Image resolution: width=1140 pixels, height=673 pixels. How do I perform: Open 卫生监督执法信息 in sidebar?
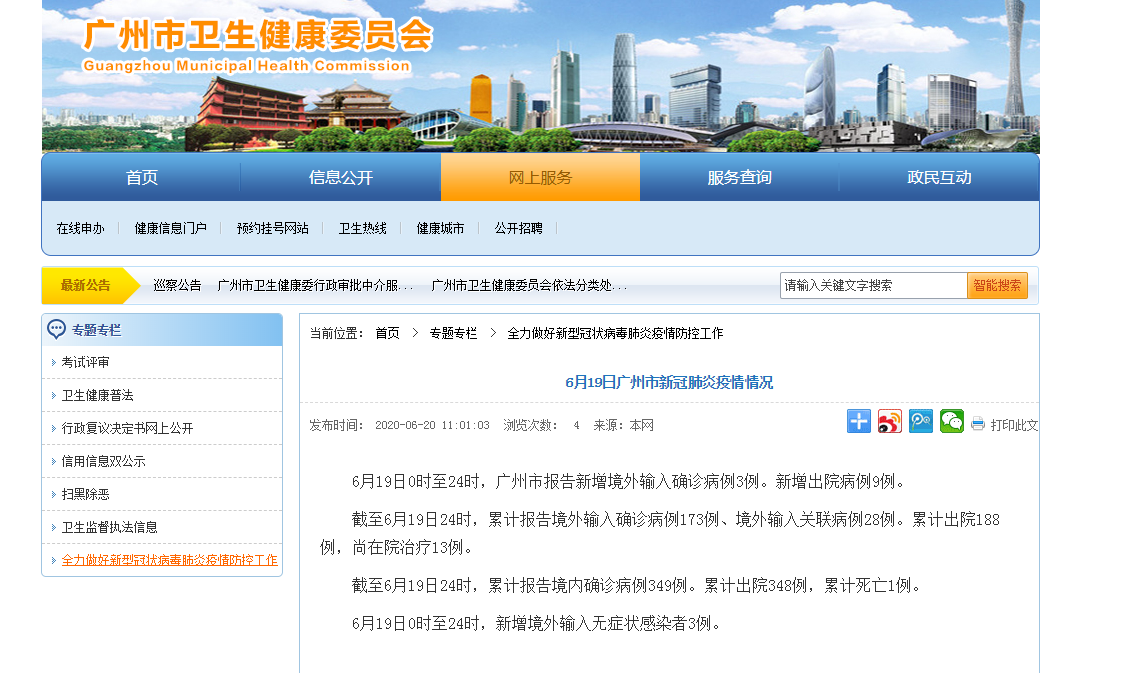coord(109,527)
